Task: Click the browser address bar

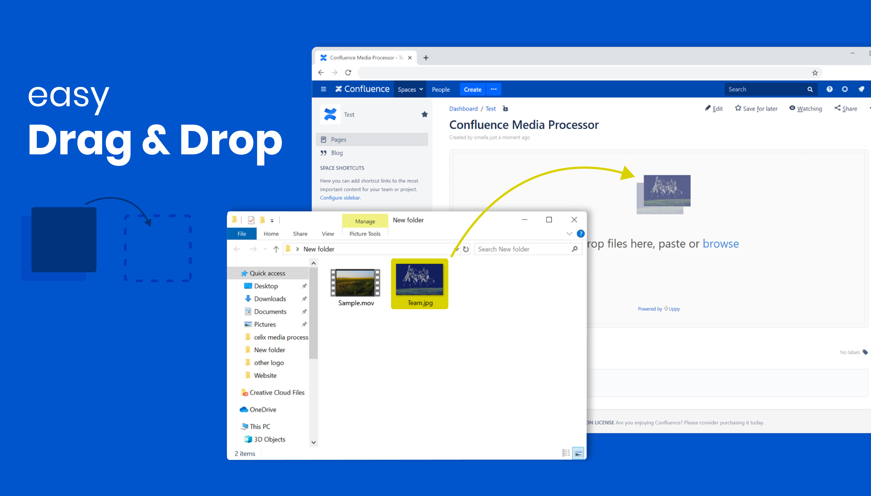Action: (x=583, y=73)
